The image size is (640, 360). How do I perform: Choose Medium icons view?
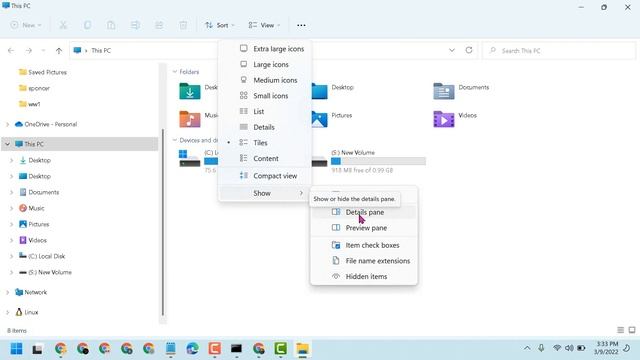[265, 80]
